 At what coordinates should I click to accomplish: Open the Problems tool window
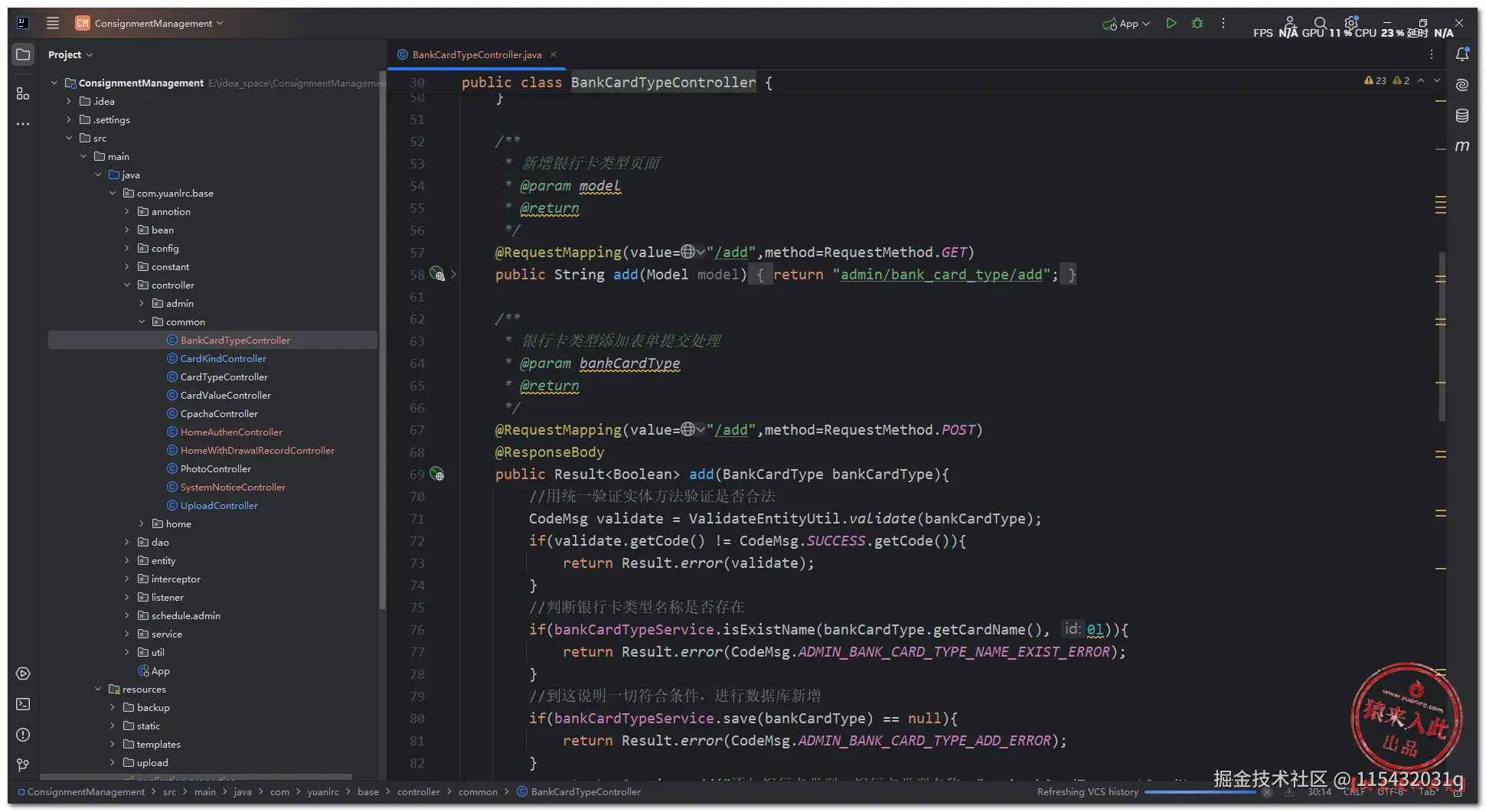click(x=23, y=735)
